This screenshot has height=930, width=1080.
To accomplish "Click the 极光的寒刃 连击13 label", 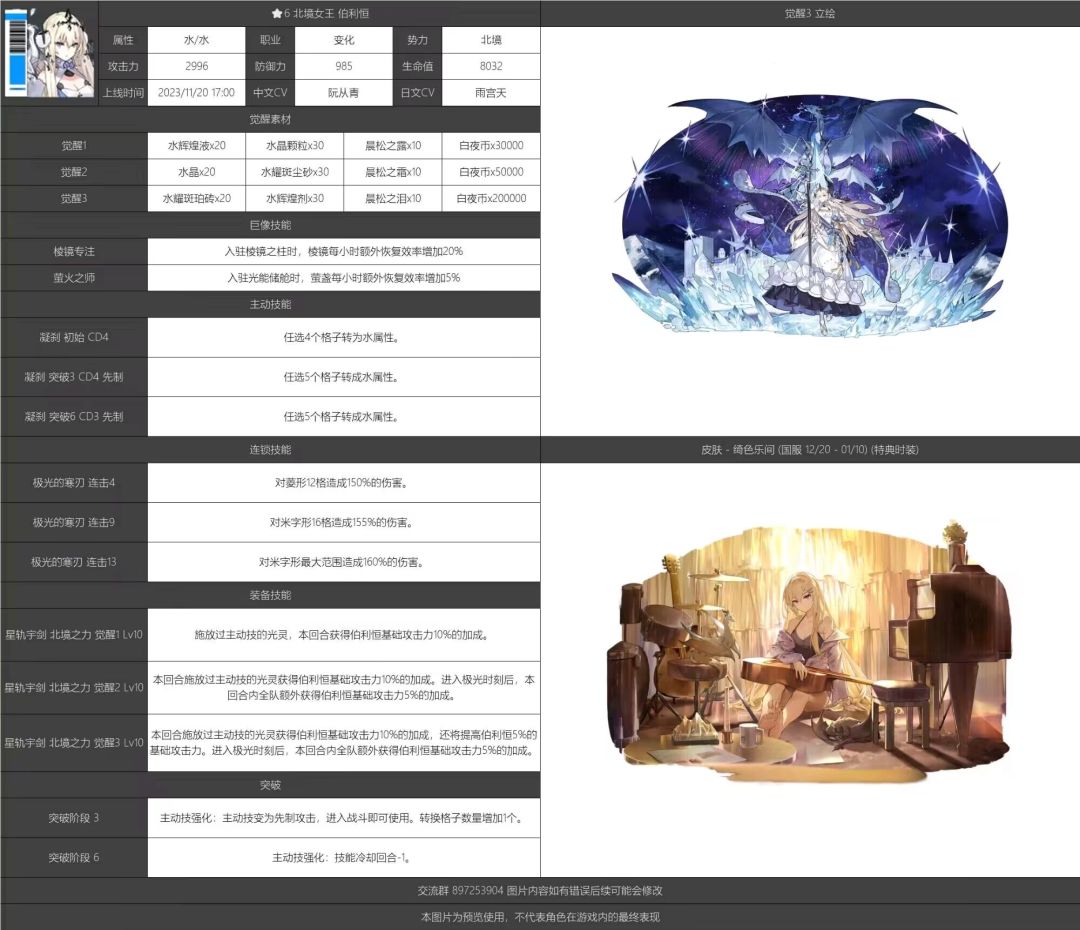I will (x=74, y=561).
